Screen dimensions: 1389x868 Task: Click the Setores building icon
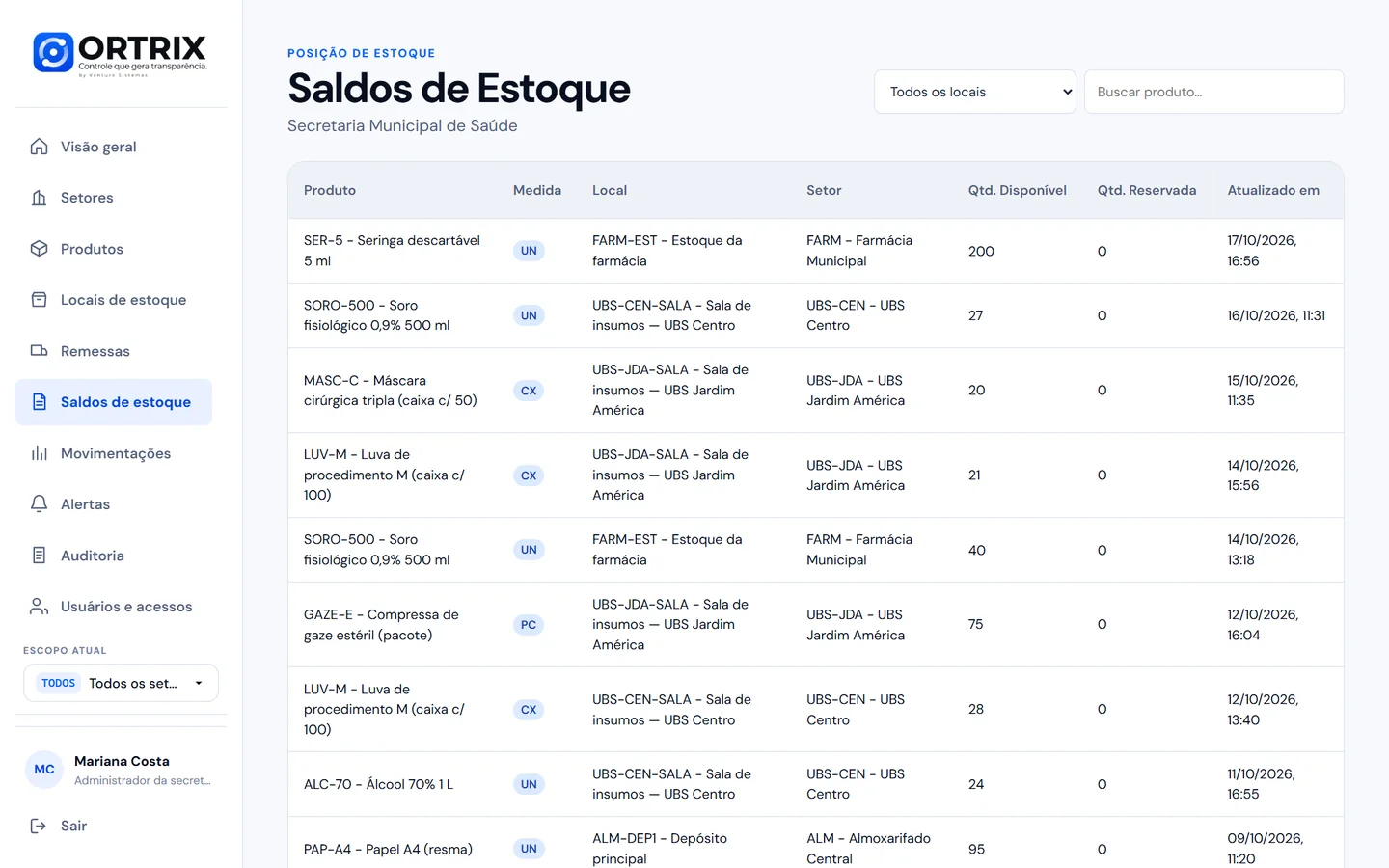(x=39, y=198)
